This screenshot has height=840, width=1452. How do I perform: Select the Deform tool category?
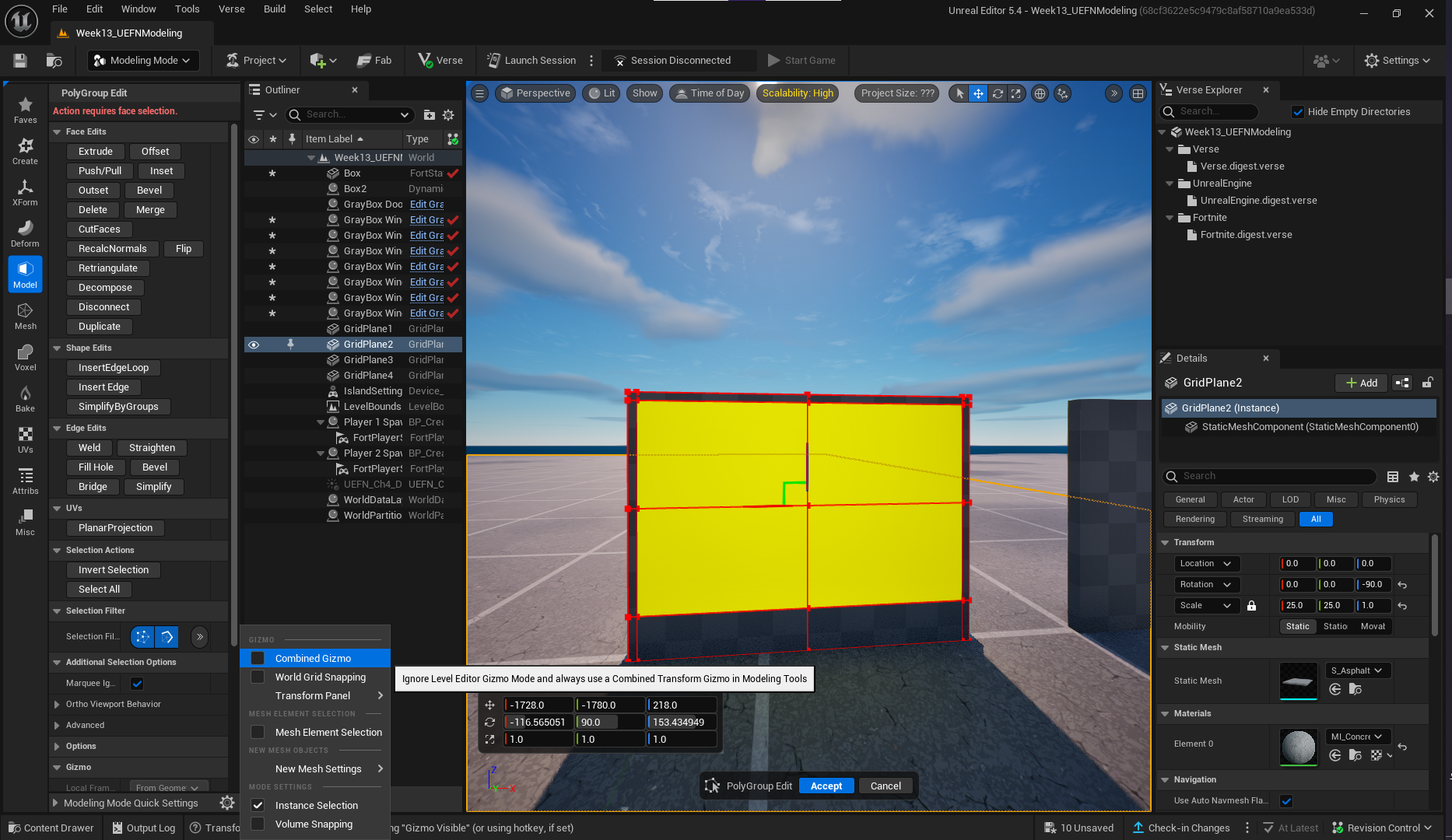[25, 233]
